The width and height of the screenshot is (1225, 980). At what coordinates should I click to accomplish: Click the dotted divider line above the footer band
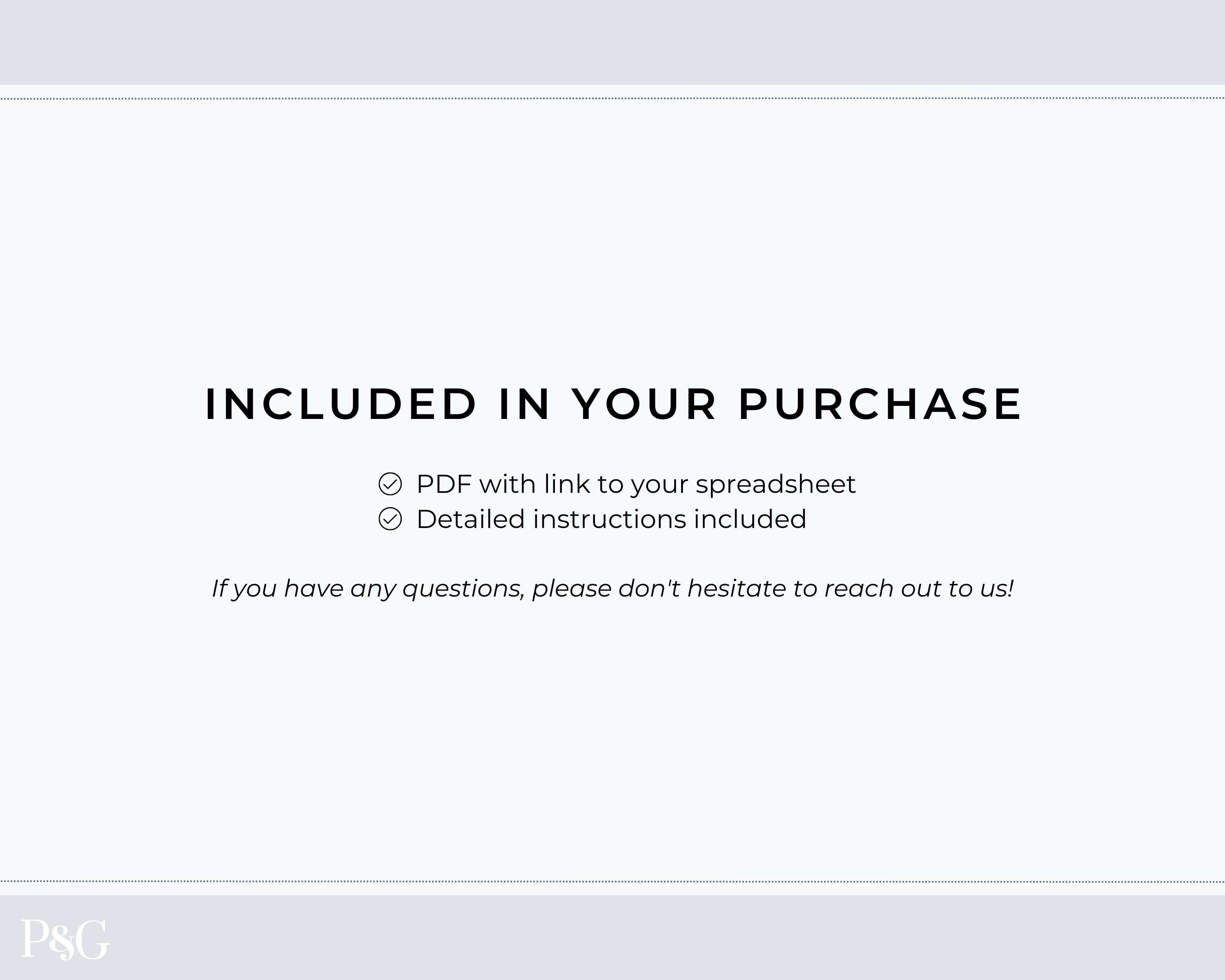pos(612,882)
